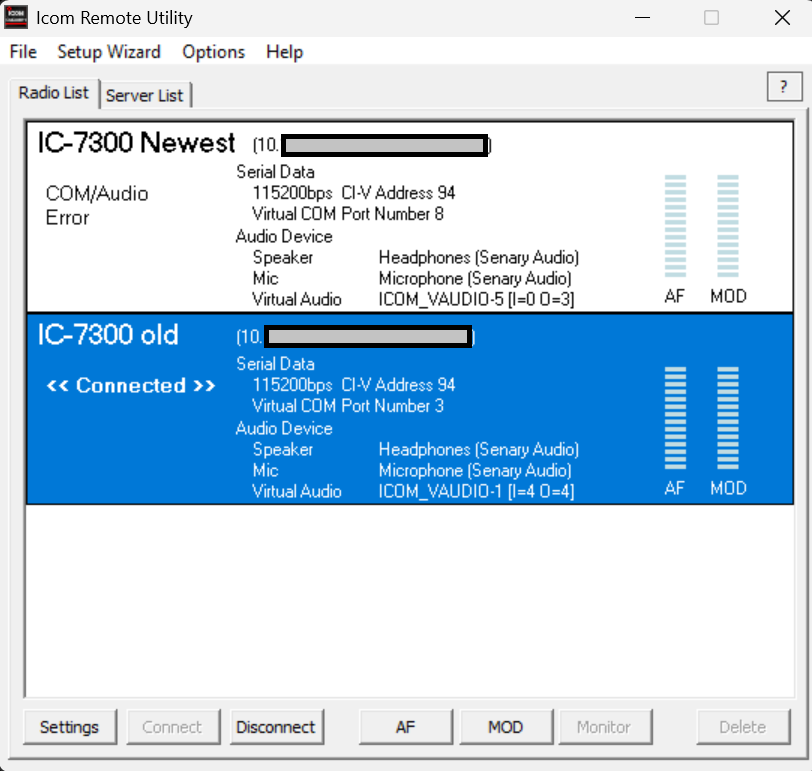Select the IC-7300 Newest radio entry
Viewport: 812px width, 771px height.
137,143
